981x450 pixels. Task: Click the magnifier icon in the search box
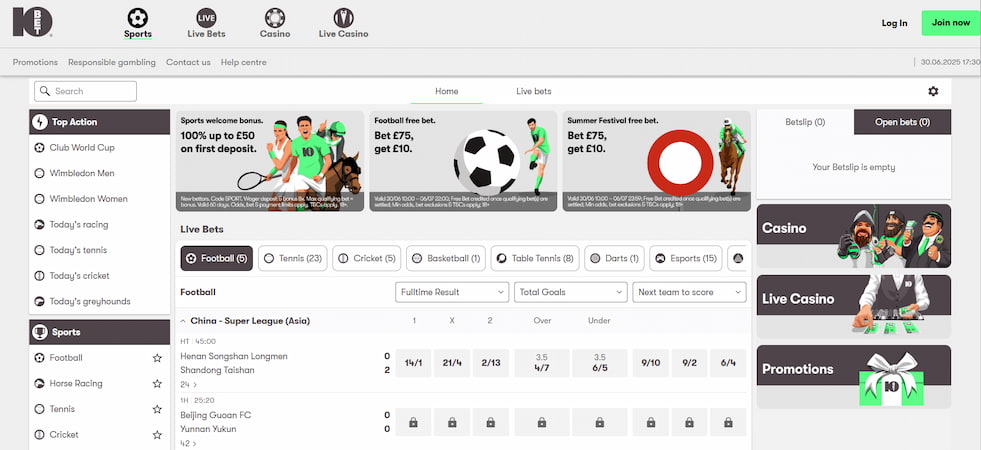tap(45, 91)
